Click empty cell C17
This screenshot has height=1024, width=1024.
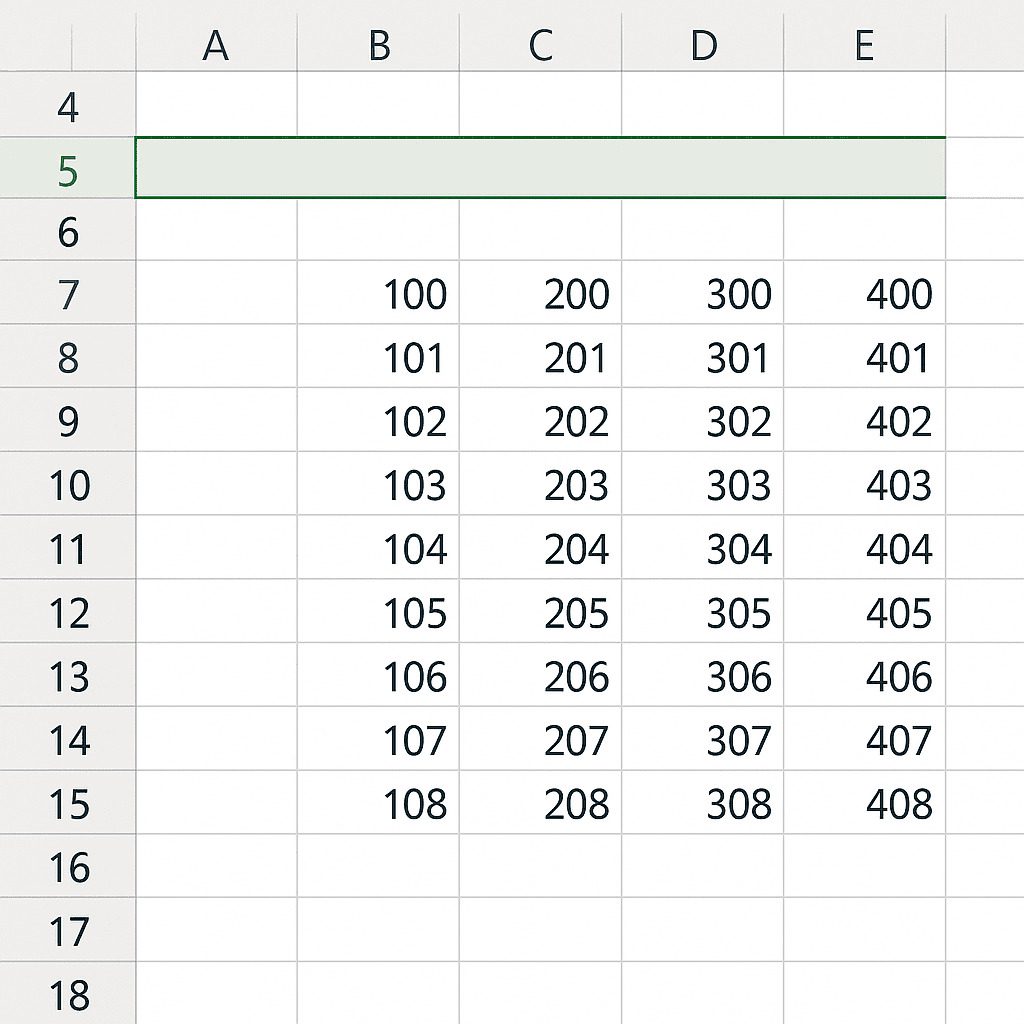[540, 930]
